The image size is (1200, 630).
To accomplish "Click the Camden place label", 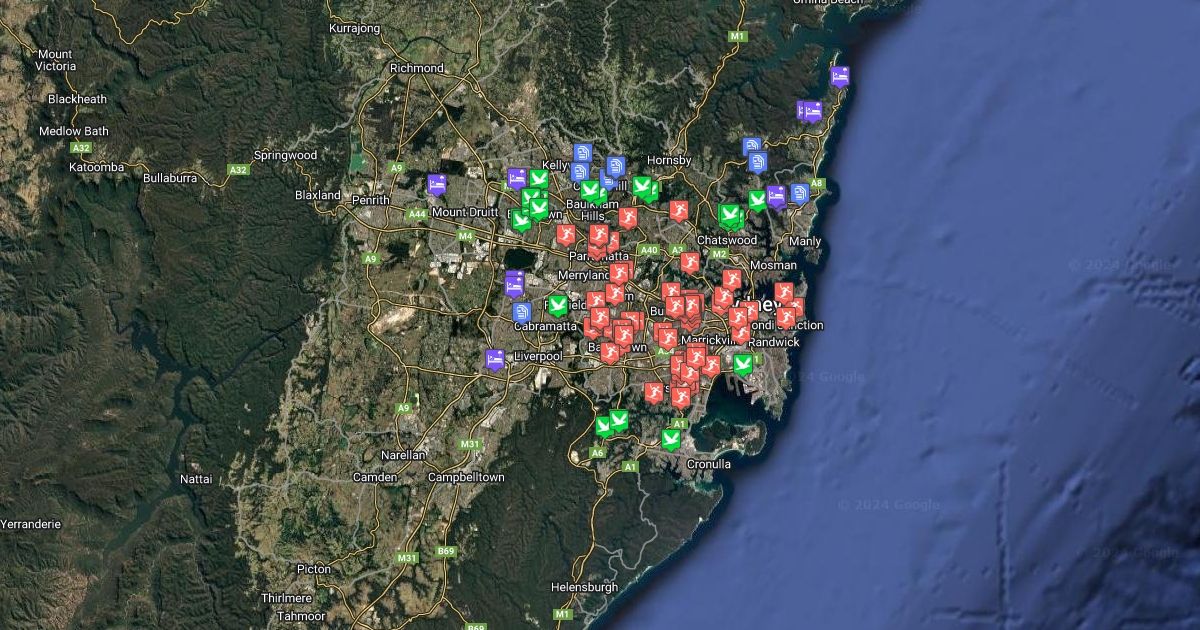I will pos(375,478).
